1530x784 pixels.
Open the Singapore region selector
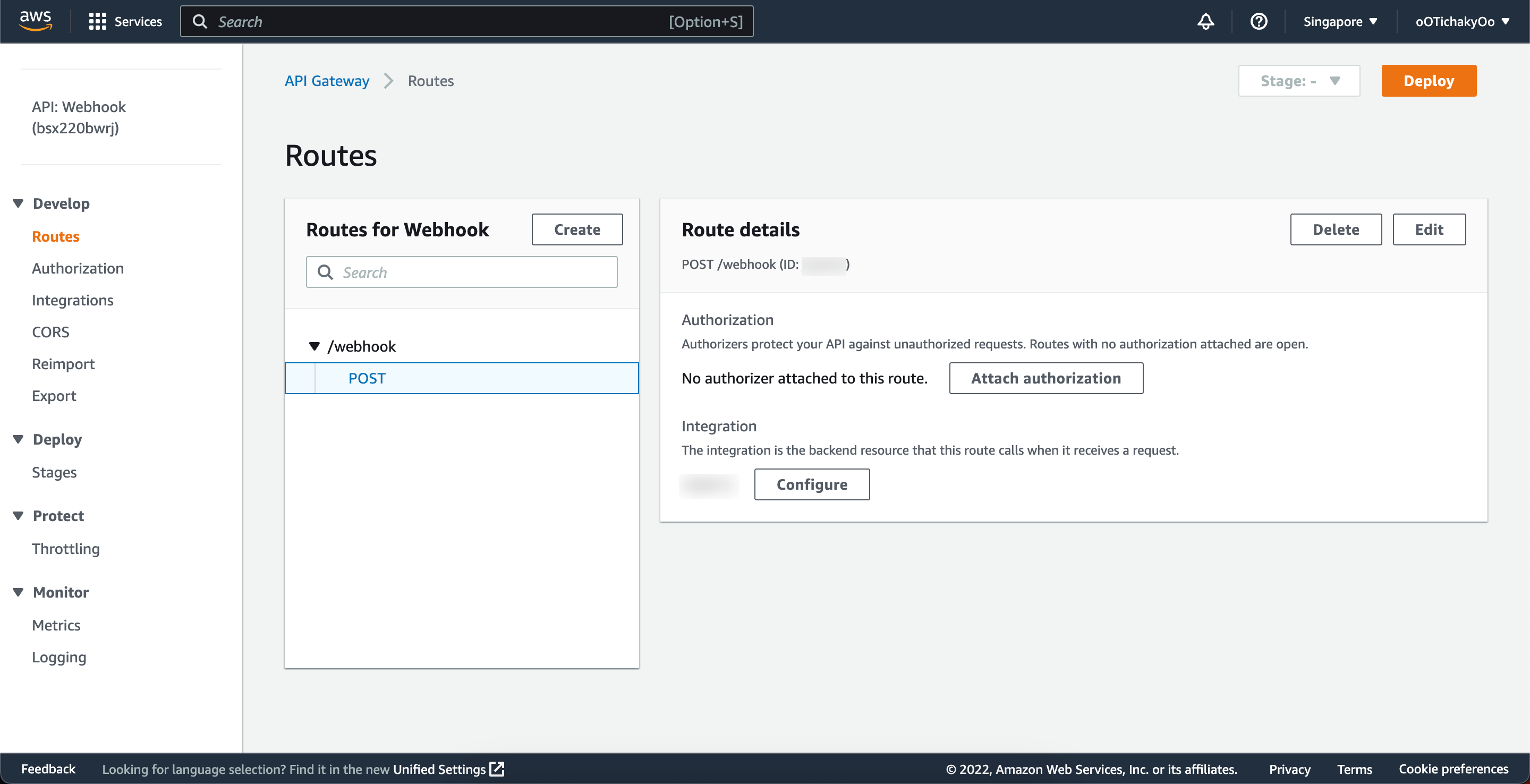[x=1339, y=21]
